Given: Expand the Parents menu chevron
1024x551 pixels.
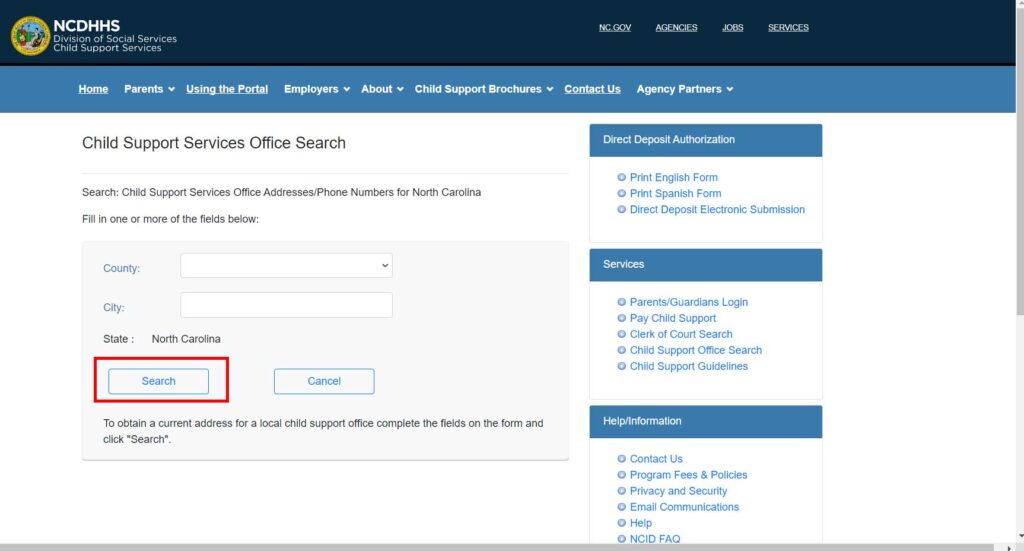Looking at the screenshot, I should [171, 89].
